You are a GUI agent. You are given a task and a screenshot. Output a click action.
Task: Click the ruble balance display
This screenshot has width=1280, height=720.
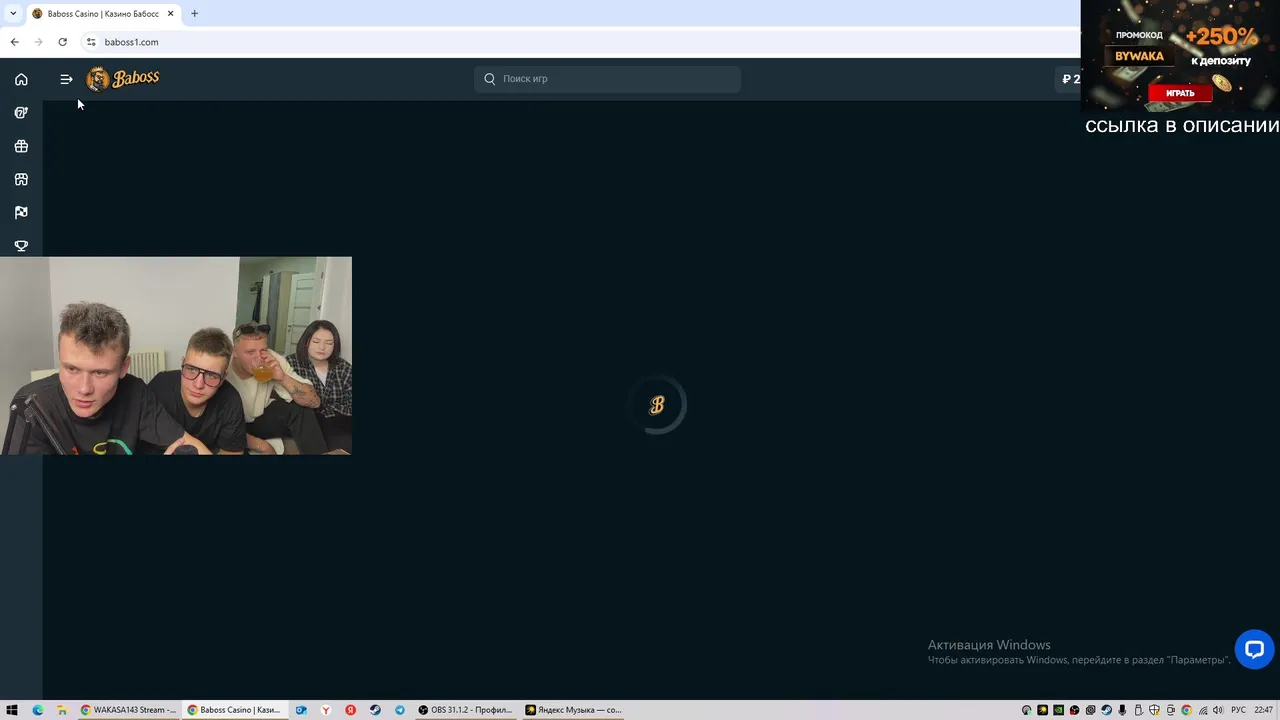click(1069, 79)
